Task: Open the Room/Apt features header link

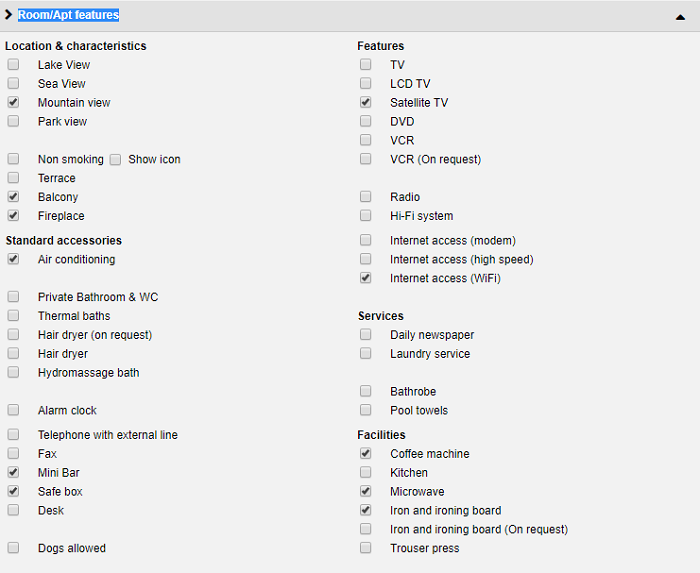Action: [68, 15]
